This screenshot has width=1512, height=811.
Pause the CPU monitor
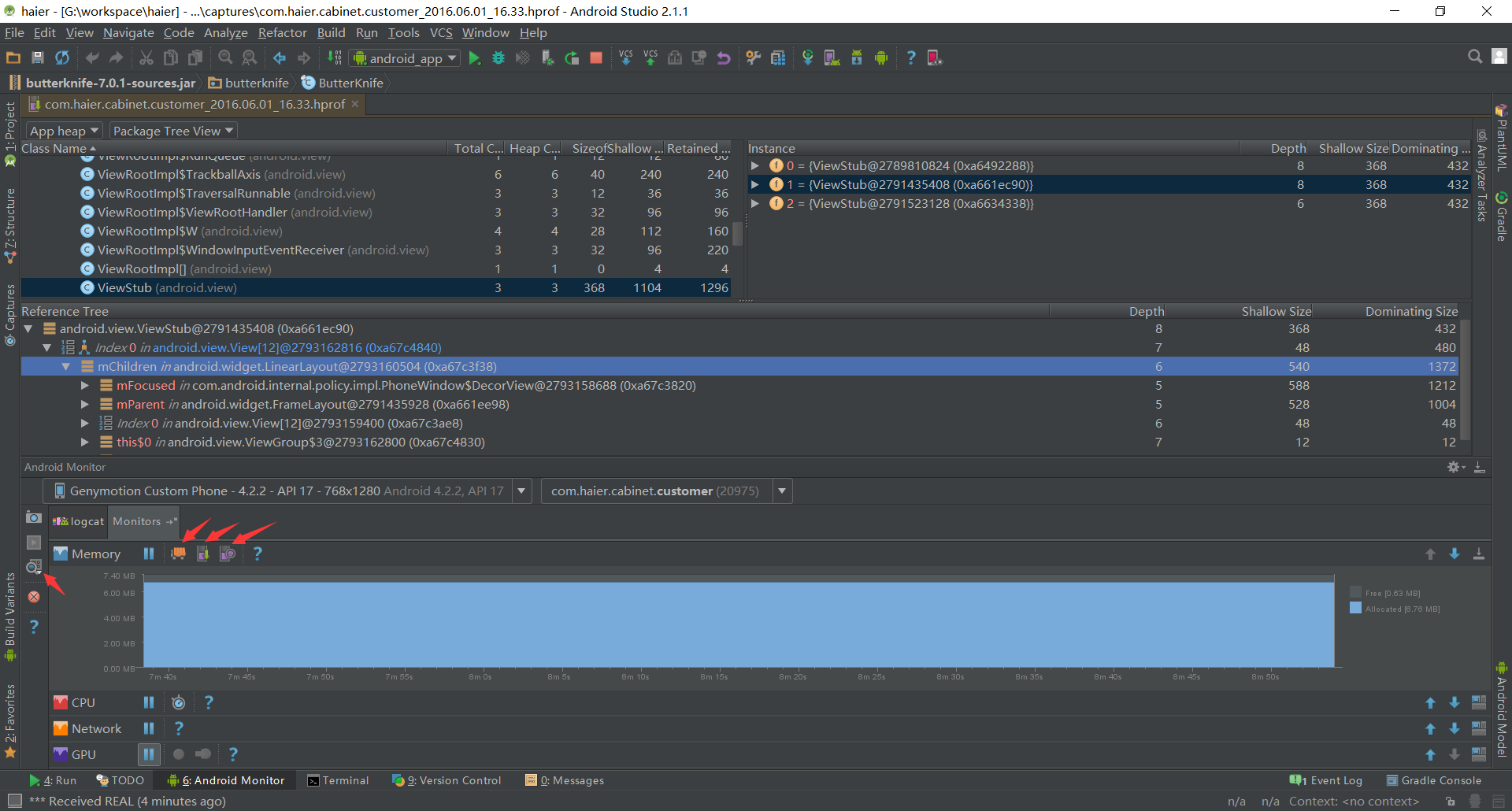click(x=149, y=702)
